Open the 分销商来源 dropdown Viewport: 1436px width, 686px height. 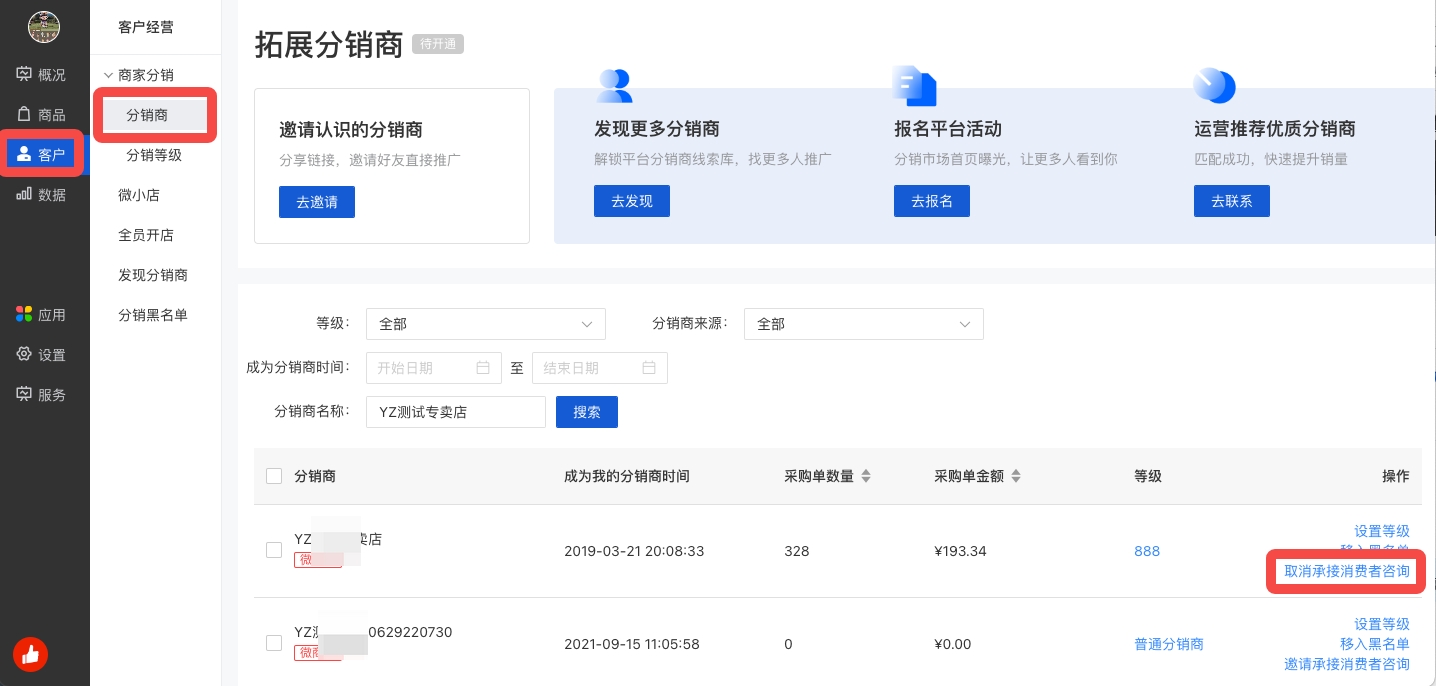coord(864,324)
